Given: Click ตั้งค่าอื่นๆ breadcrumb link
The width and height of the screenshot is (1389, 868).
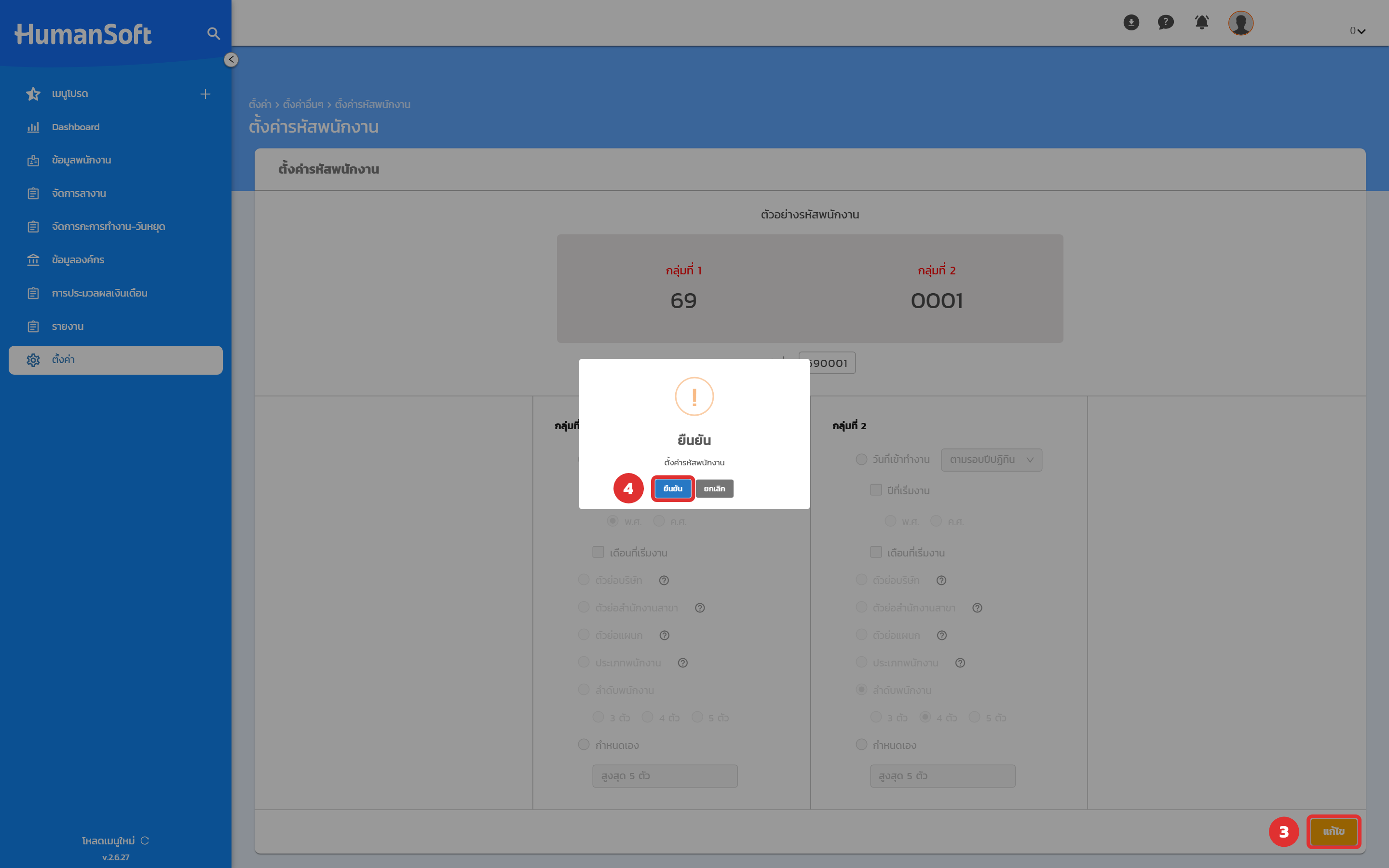Looking at the screenshot, I should (x=303, y=105).
